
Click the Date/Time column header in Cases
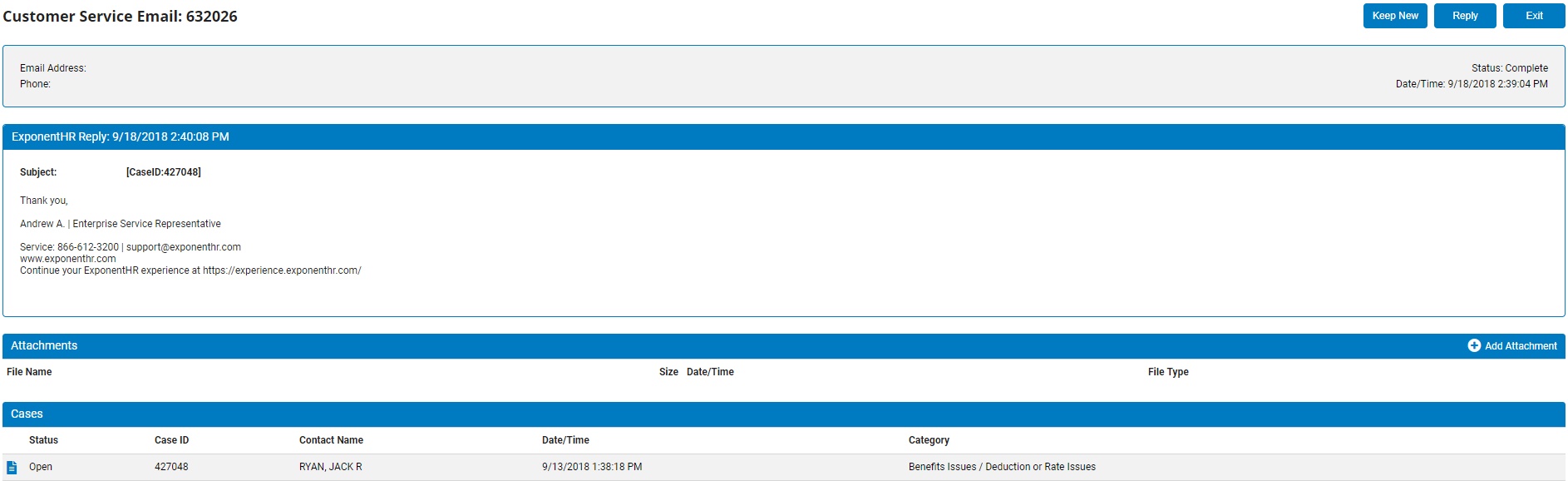point(565,440)
